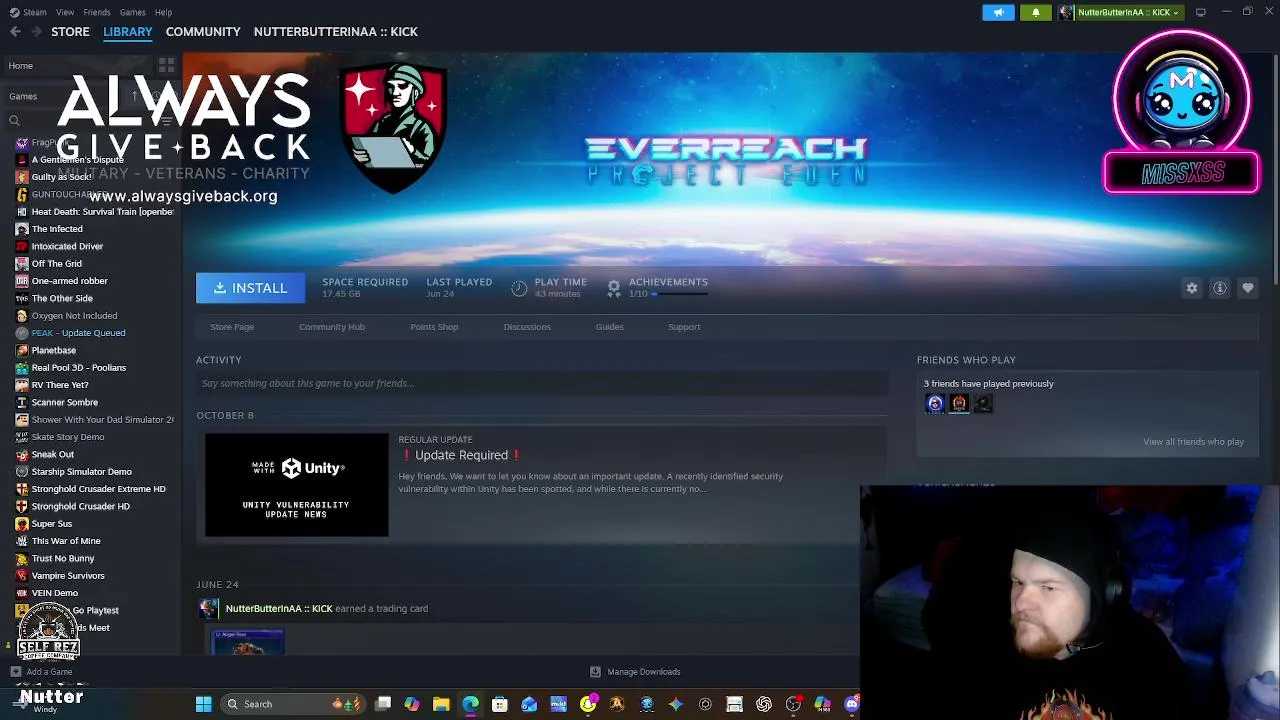Open the Windows Start button
The height and width of the screenshot is (720, 1280).
tap(203, 704)
